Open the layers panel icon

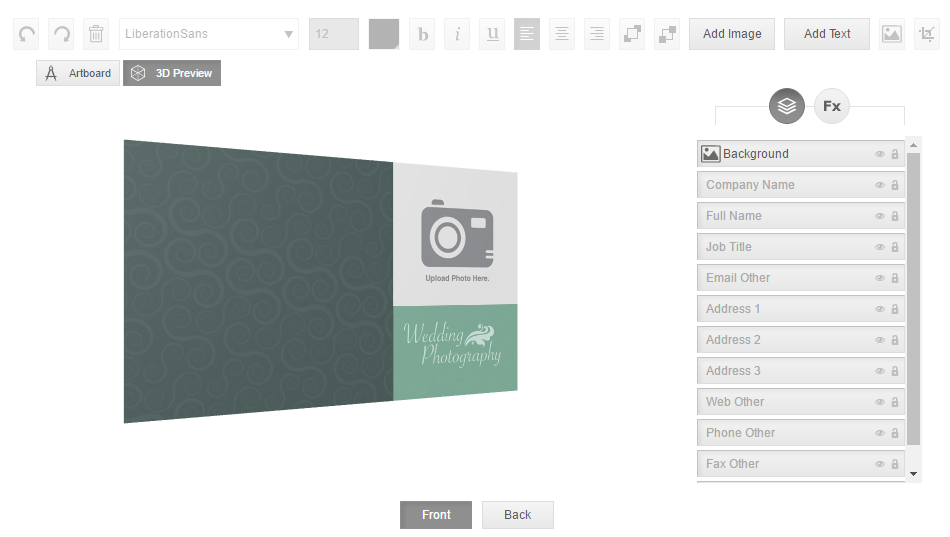[787, 106]
